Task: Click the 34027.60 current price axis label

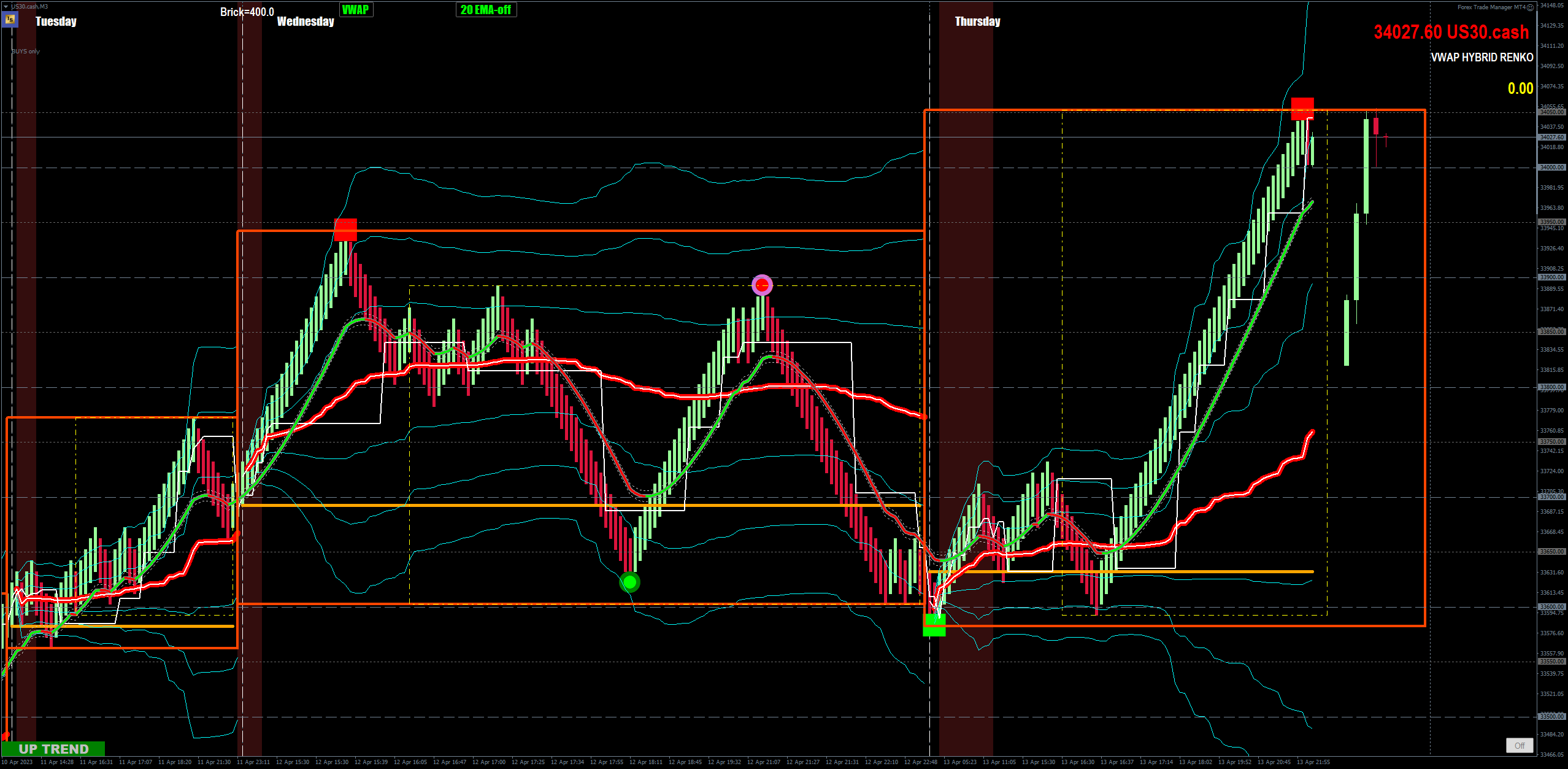Action: 1551,137
